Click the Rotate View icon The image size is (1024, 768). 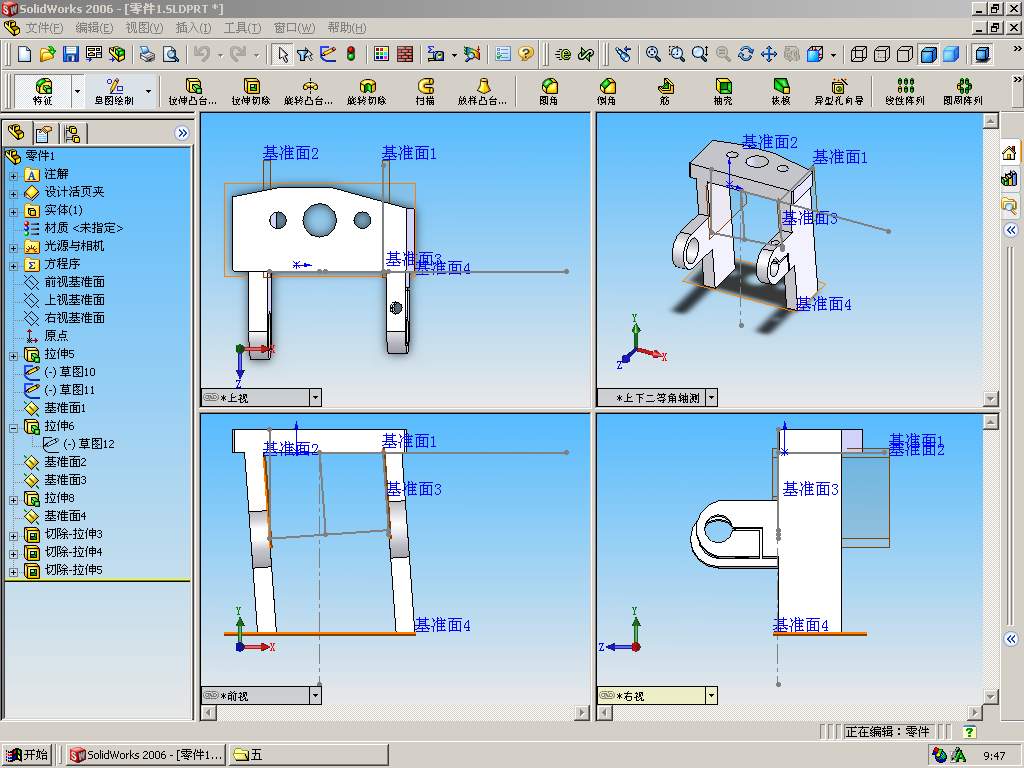(x=746, y=54)
